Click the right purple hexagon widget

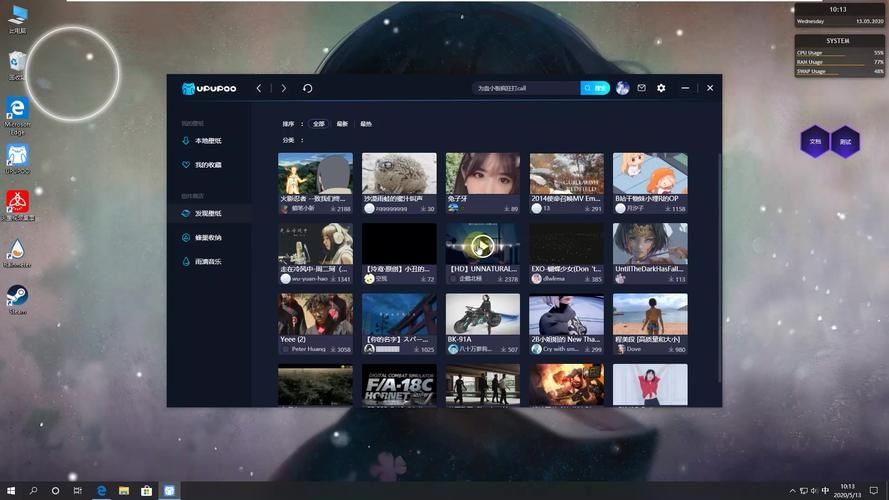(845, 141)
